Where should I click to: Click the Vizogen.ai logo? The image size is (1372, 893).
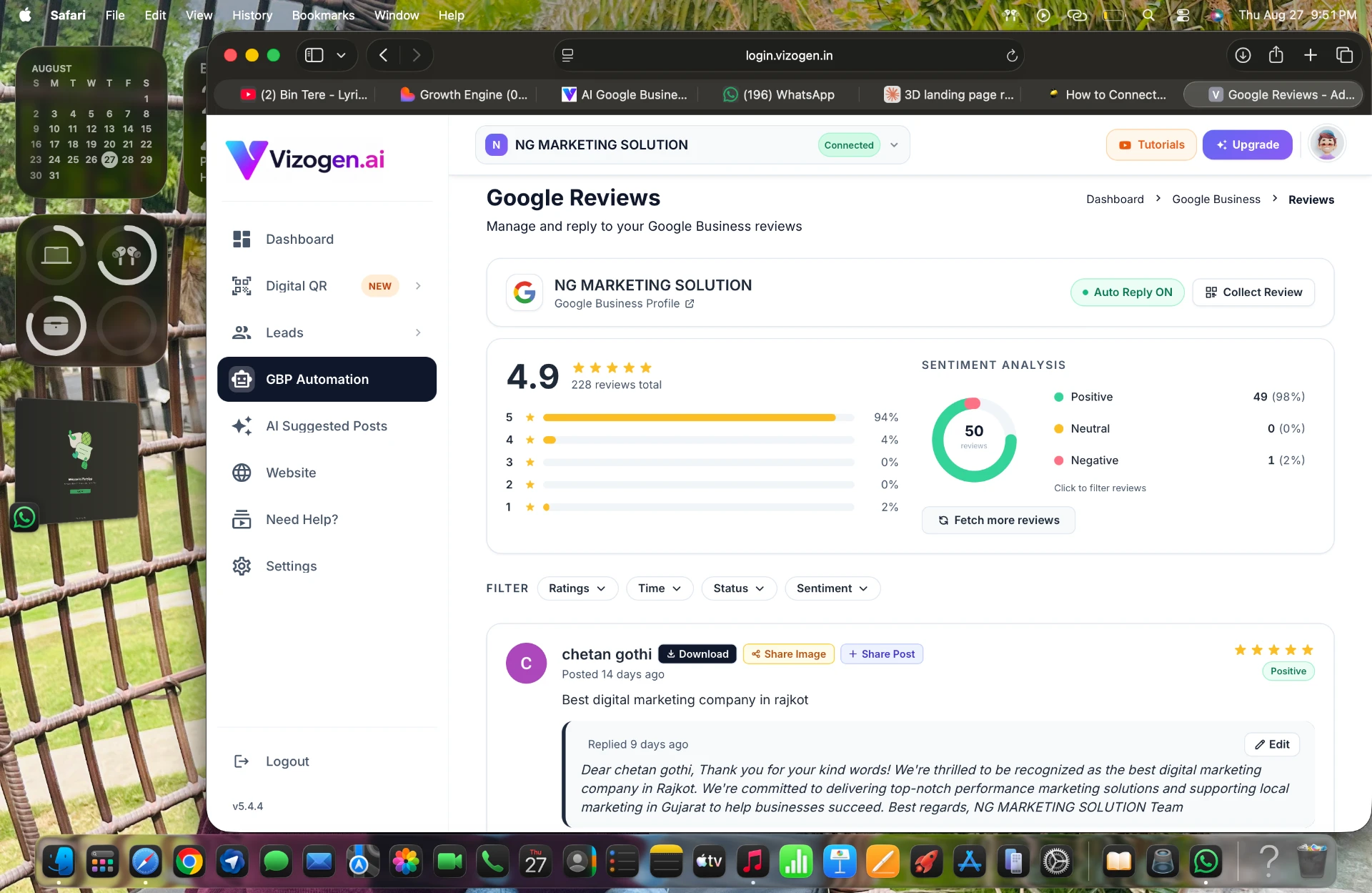(x=305, y=159)
